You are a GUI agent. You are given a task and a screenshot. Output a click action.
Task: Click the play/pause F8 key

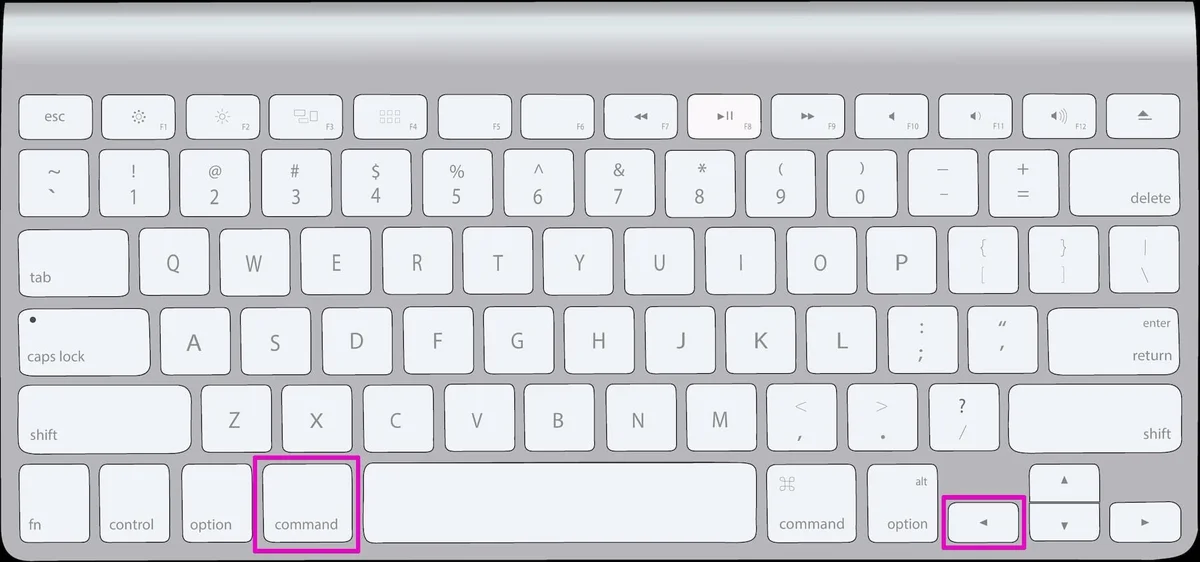[725, 117]
